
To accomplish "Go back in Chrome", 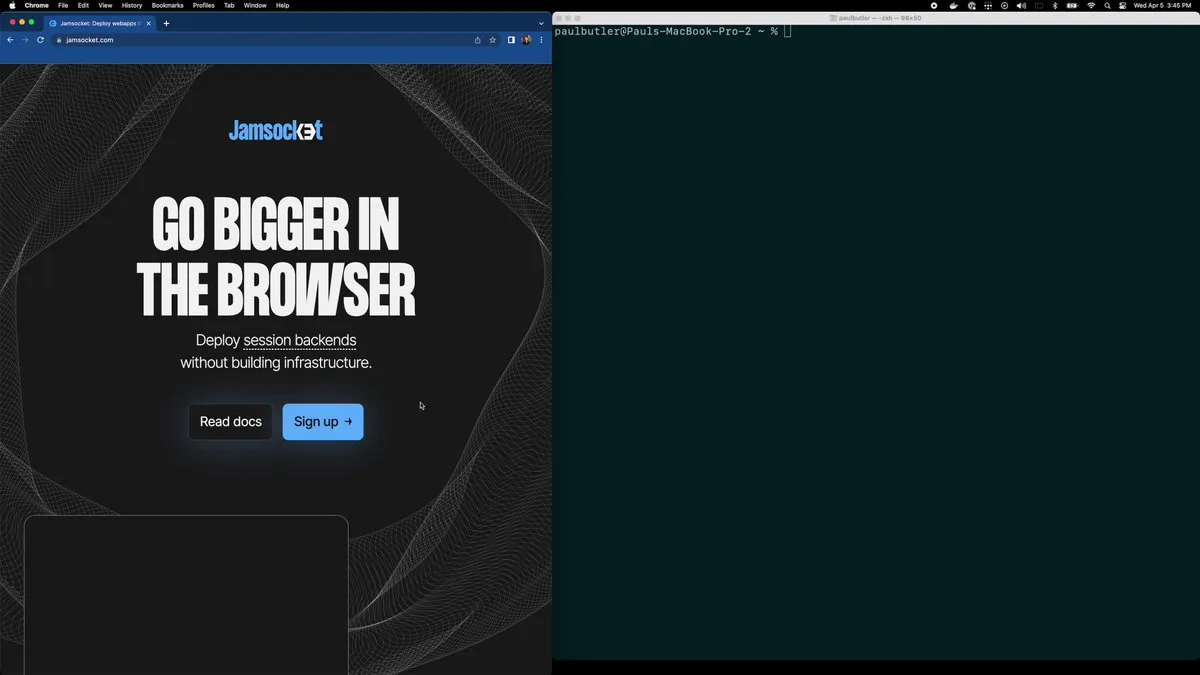I will click(x=10, y=40).
